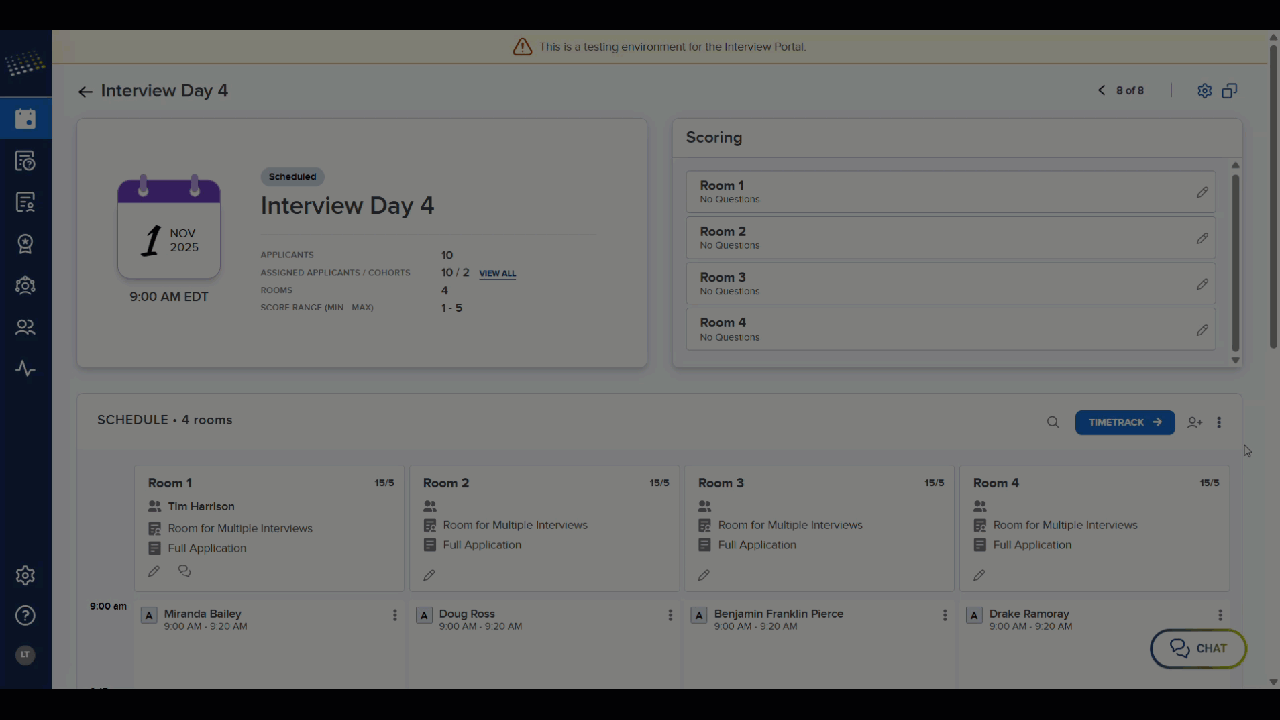Edit Room 4's scoring with the pencil icon

coord(1202,329)
